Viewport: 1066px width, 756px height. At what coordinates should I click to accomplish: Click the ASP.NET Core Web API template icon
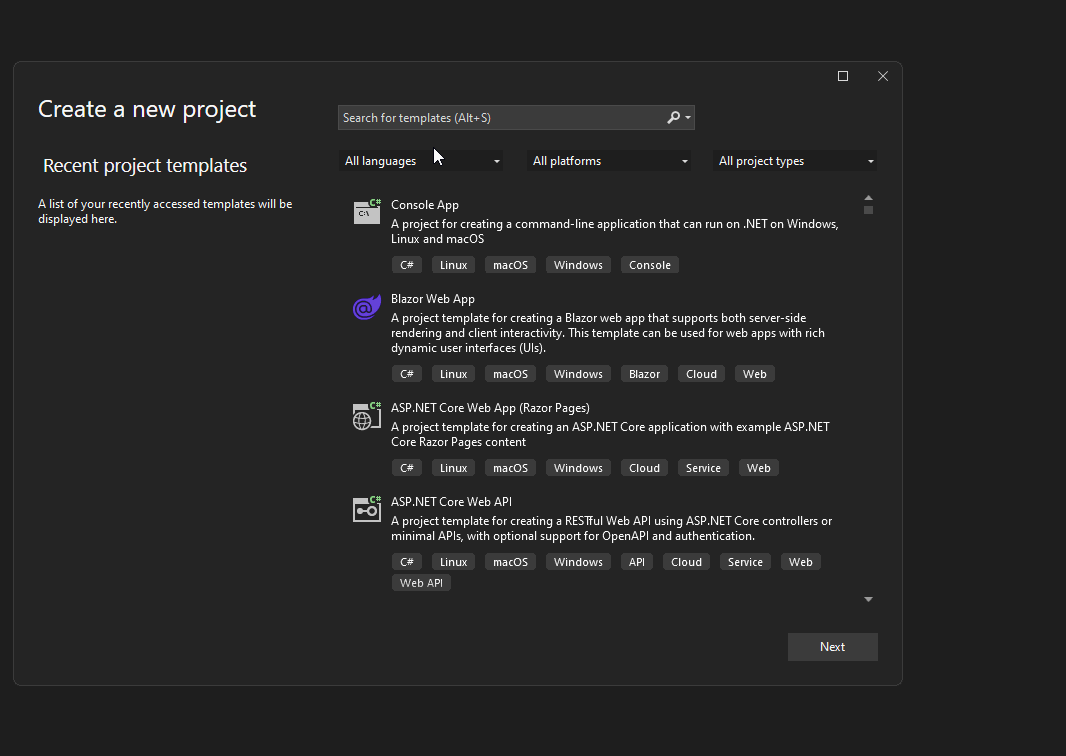coord(366,509)
